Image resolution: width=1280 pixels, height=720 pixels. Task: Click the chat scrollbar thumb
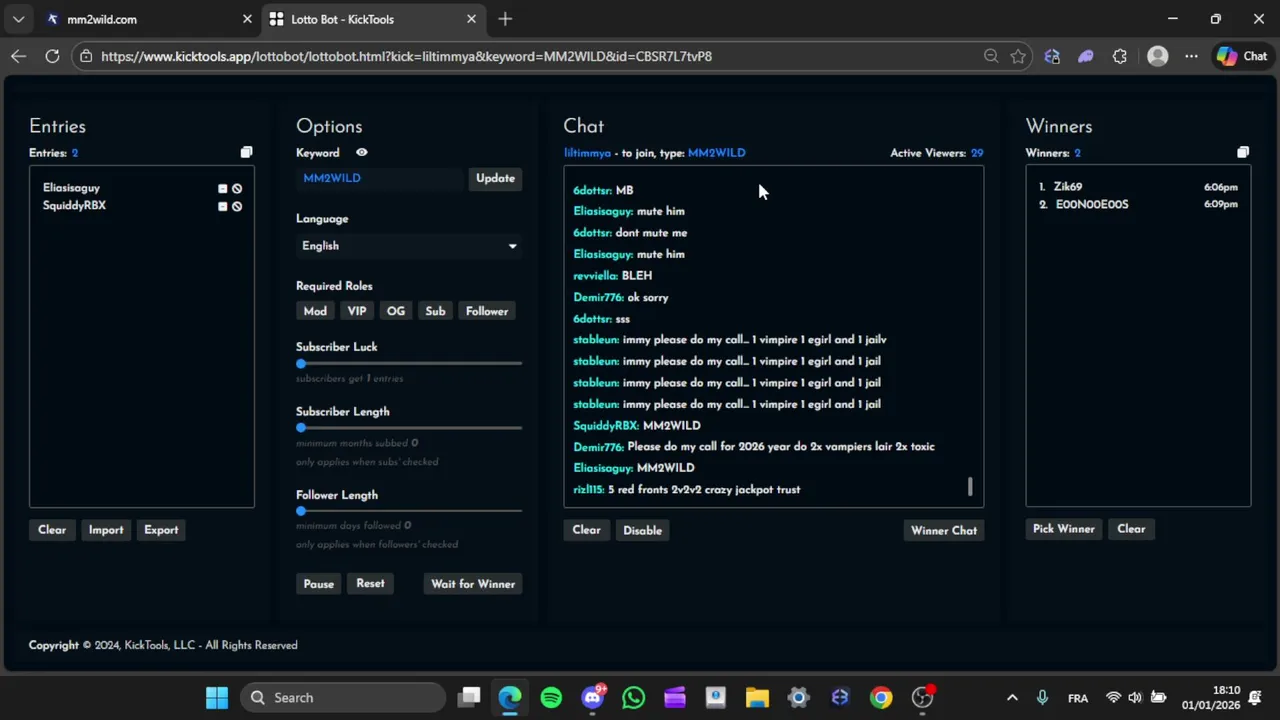pos(970,487)
